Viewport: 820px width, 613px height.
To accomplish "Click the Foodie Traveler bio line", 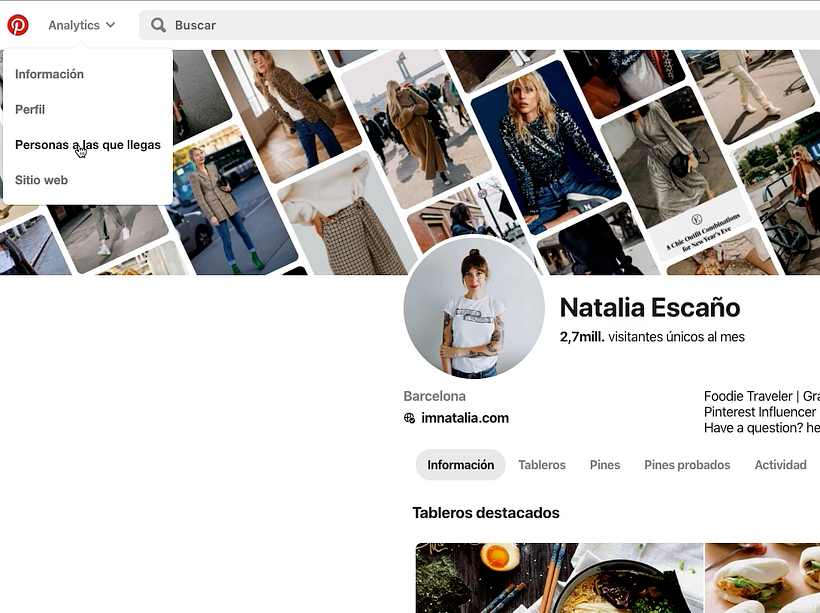I will [761, 396].
